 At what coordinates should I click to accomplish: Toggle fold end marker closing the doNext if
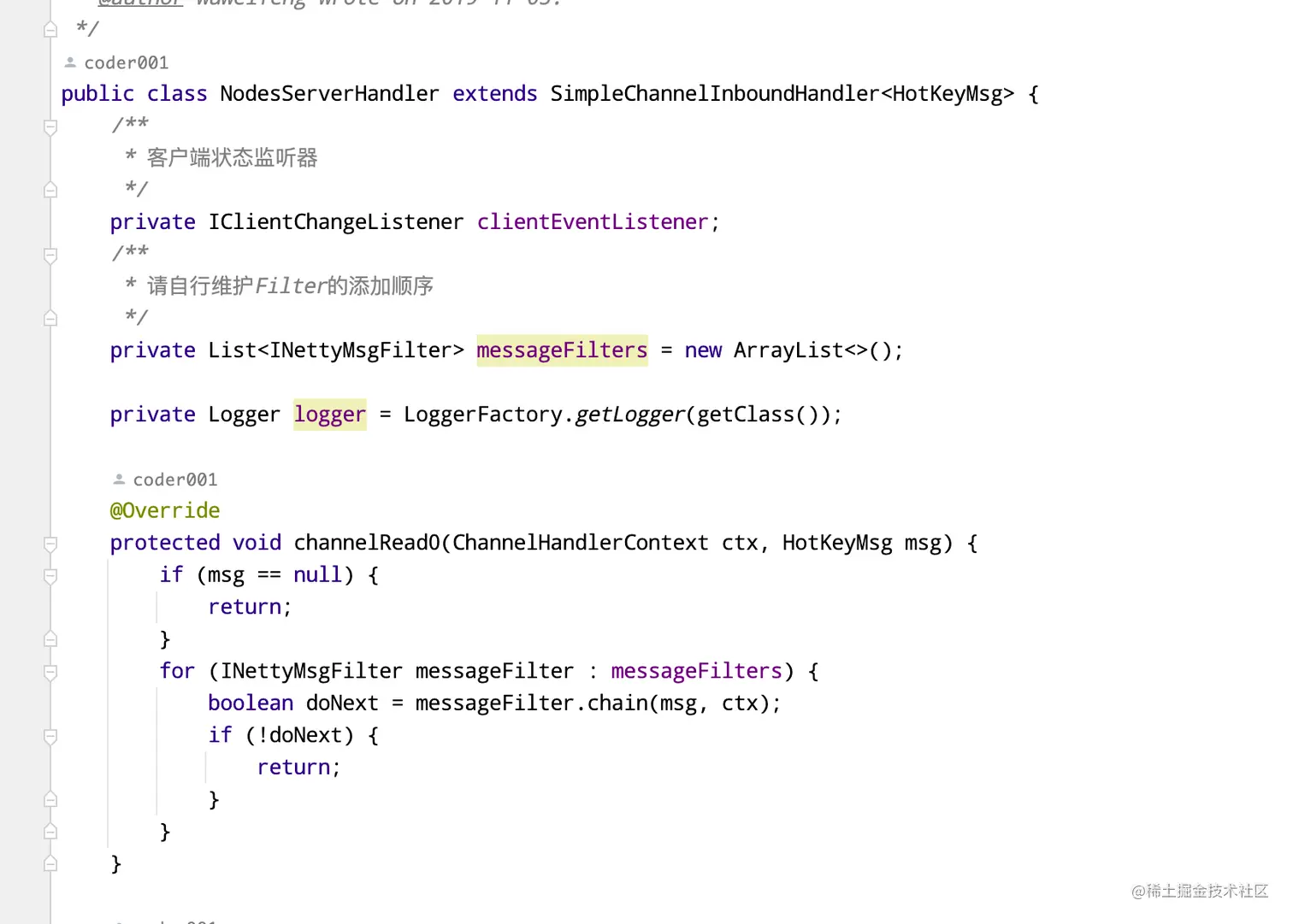[50, 799]
